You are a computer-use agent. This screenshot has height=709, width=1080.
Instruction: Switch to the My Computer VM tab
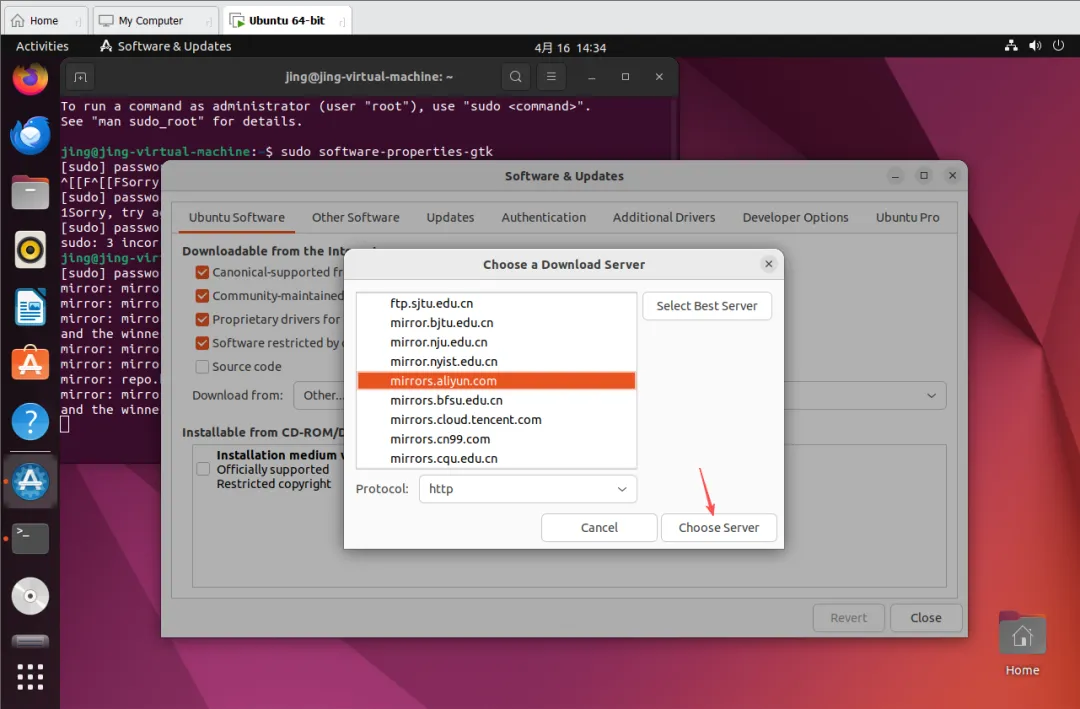tap(155, 21)
